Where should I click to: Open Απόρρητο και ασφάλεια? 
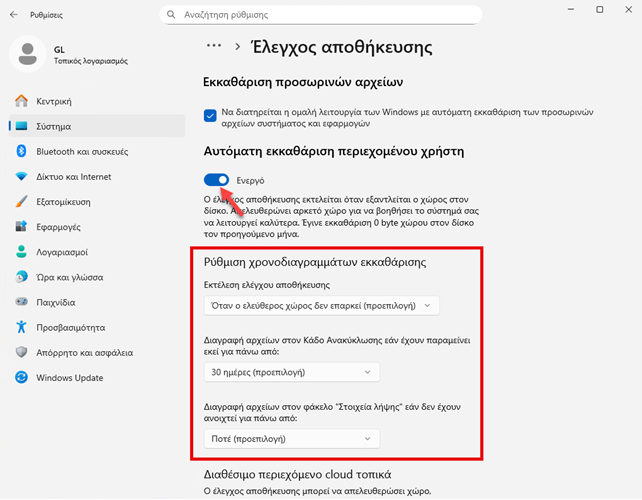click(97, 353)
